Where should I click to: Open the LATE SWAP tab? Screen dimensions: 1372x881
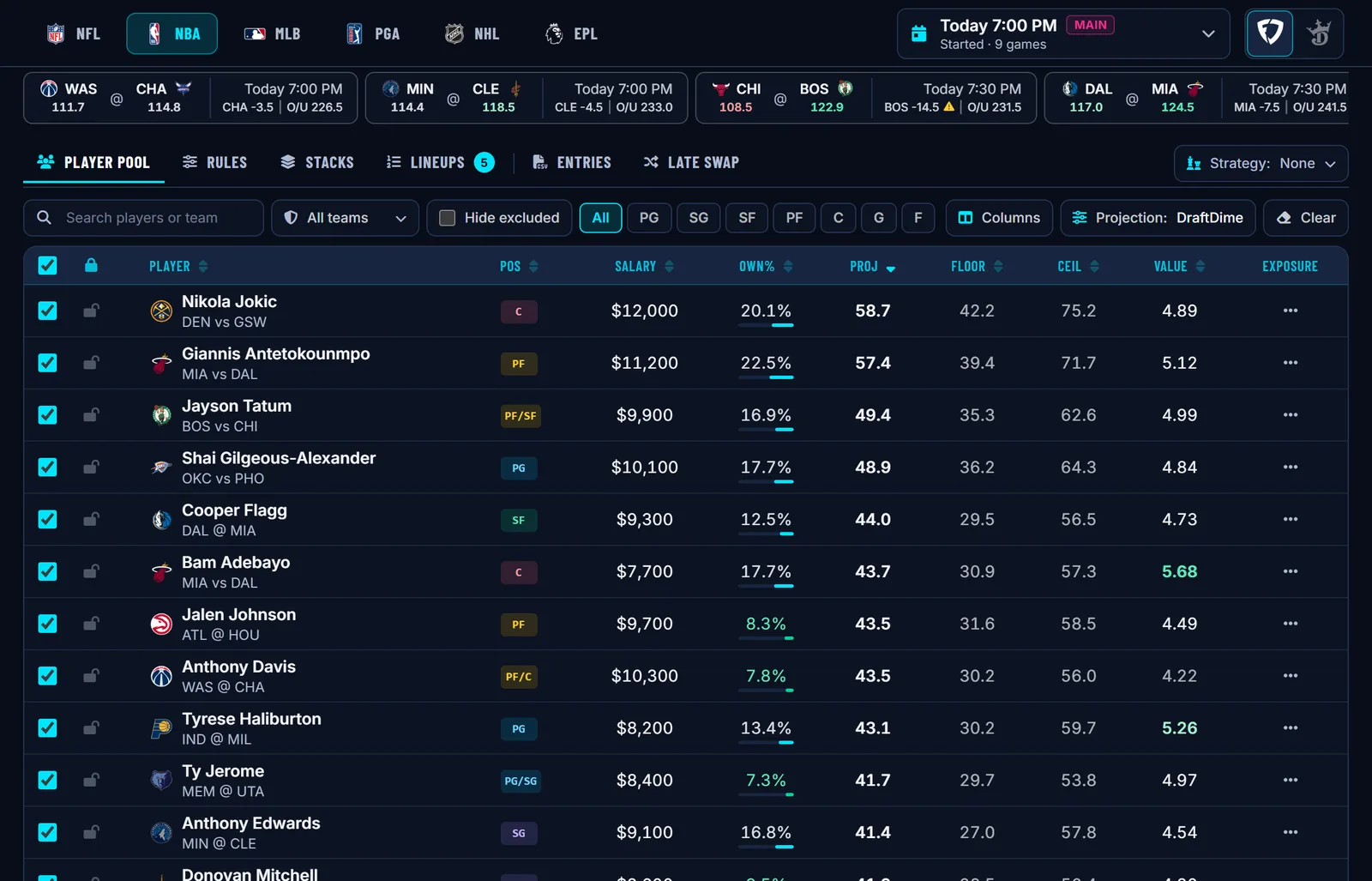(x=691, y=162)
